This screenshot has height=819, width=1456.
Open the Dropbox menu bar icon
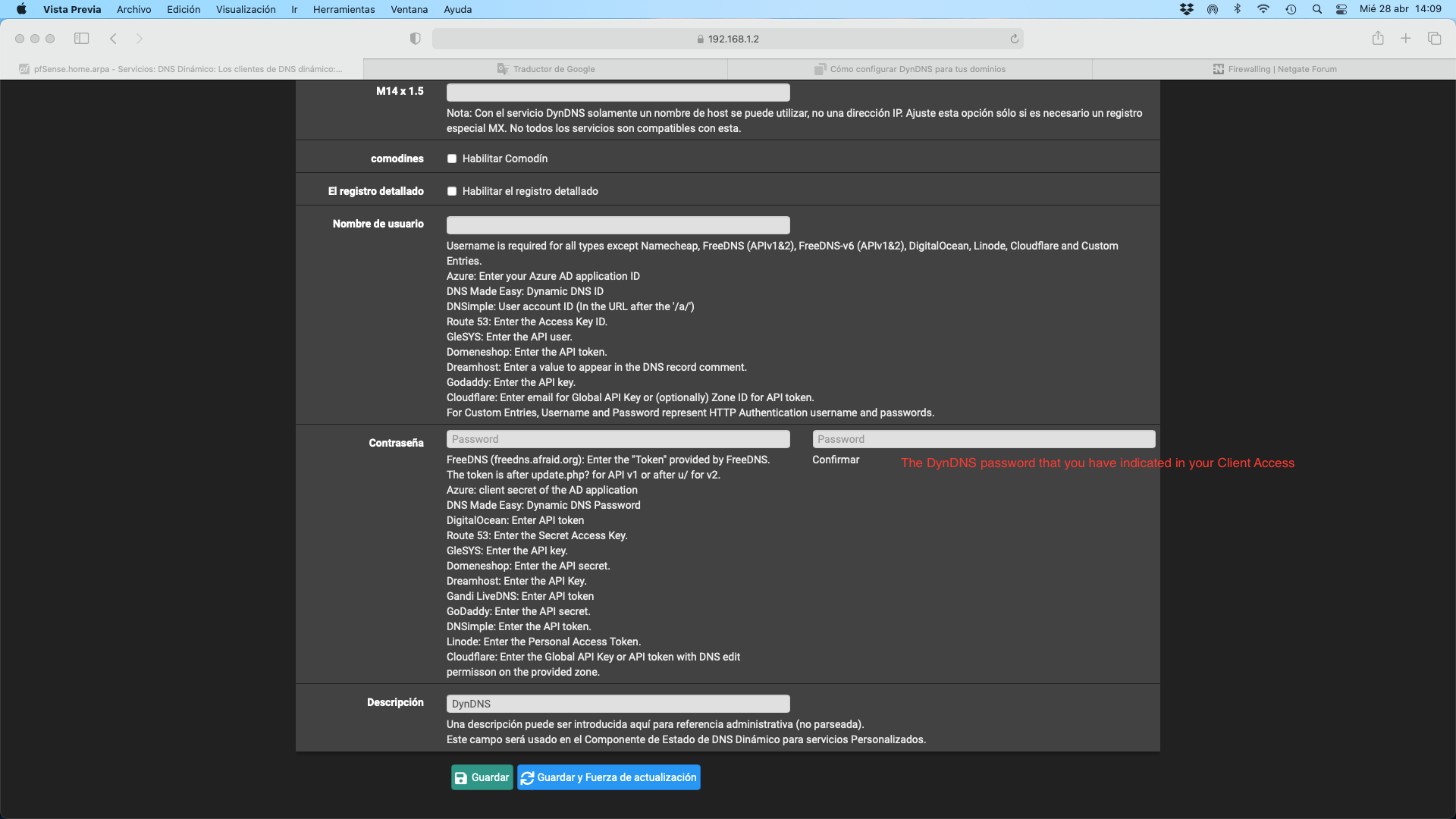[1187, 9]
